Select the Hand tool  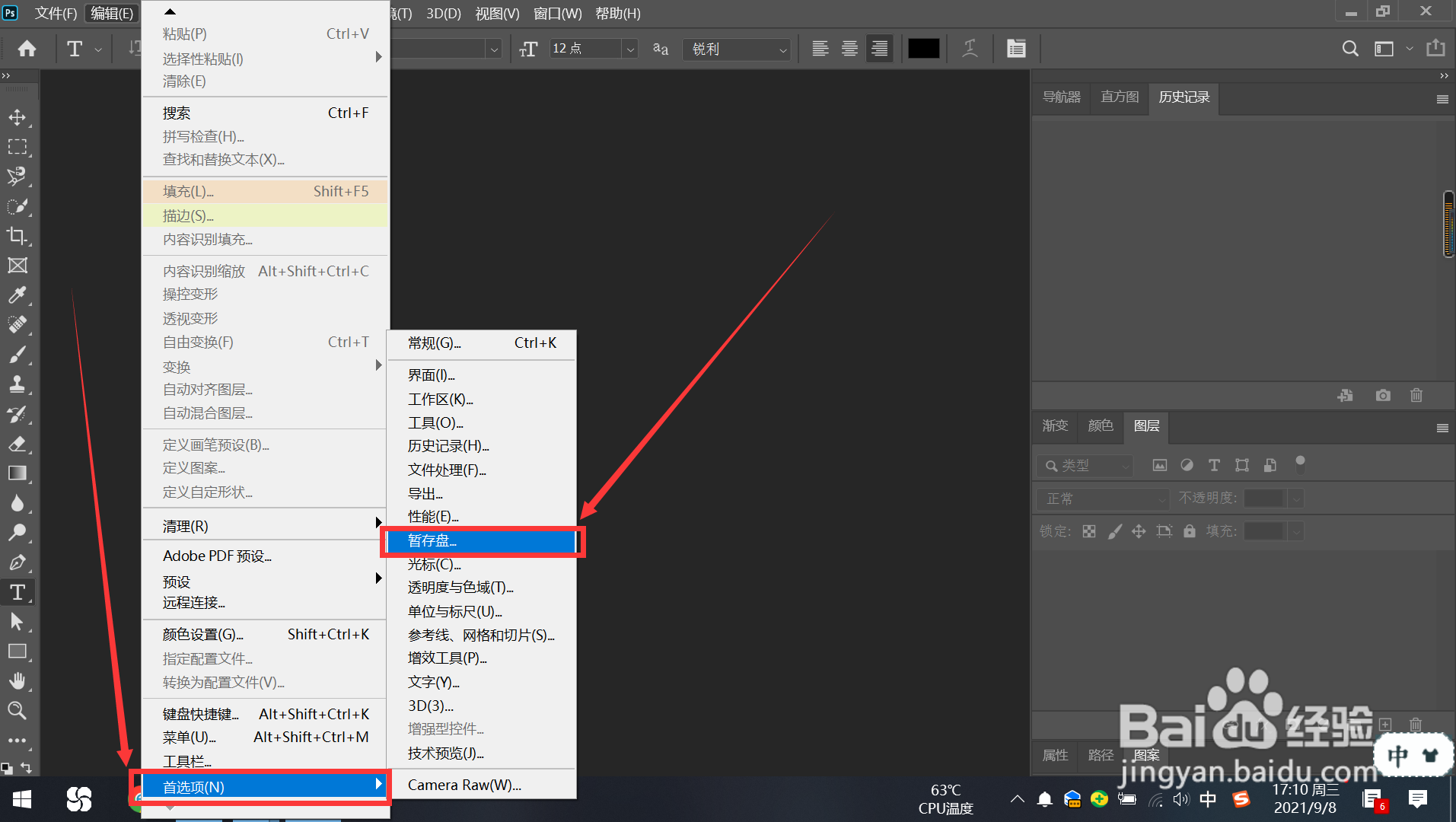tap(18, 681)
